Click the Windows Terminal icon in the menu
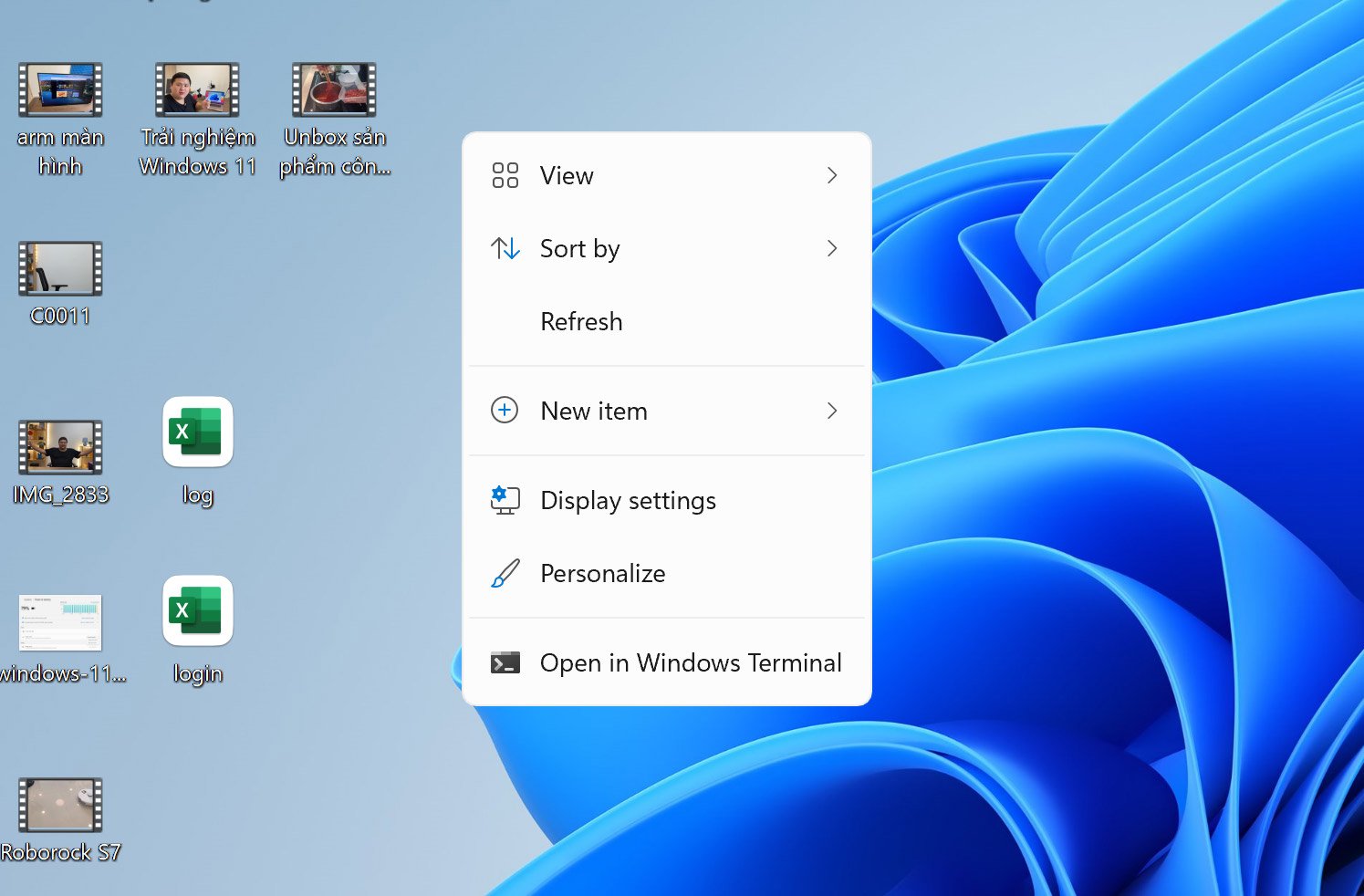This screenshot has width=1364, height=896. (x=505, y=662)
